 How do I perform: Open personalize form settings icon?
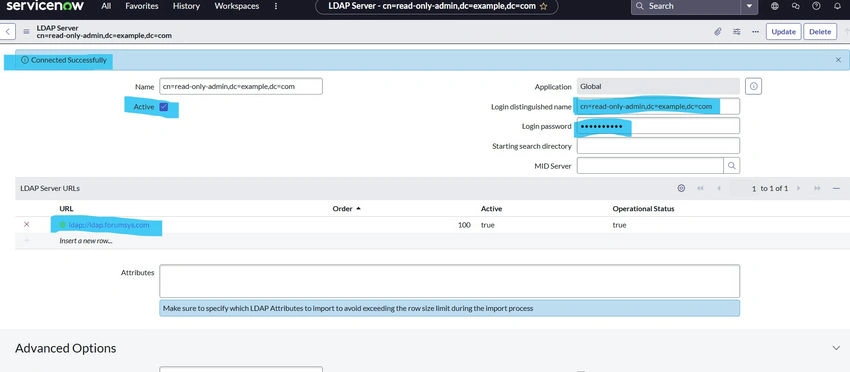point(737,31)
